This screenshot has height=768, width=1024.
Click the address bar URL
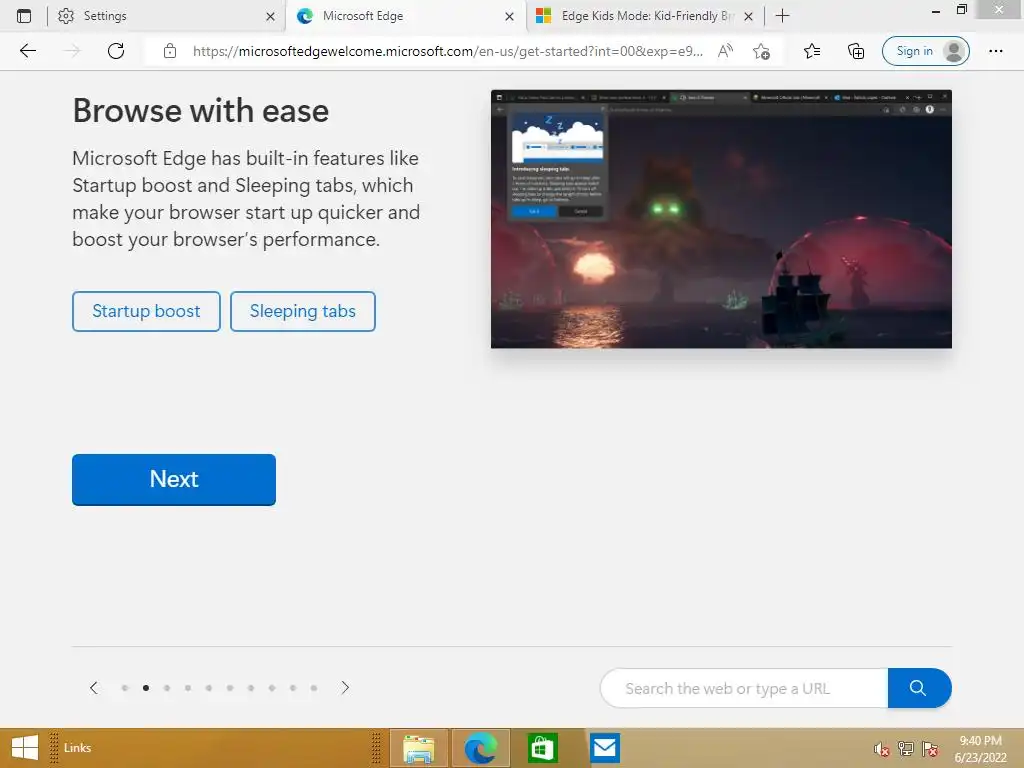click(x=448, y=51)
